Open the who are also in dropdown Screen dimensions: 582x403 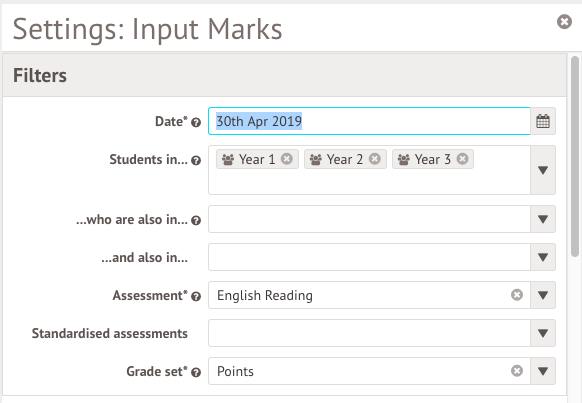(543, 219)
